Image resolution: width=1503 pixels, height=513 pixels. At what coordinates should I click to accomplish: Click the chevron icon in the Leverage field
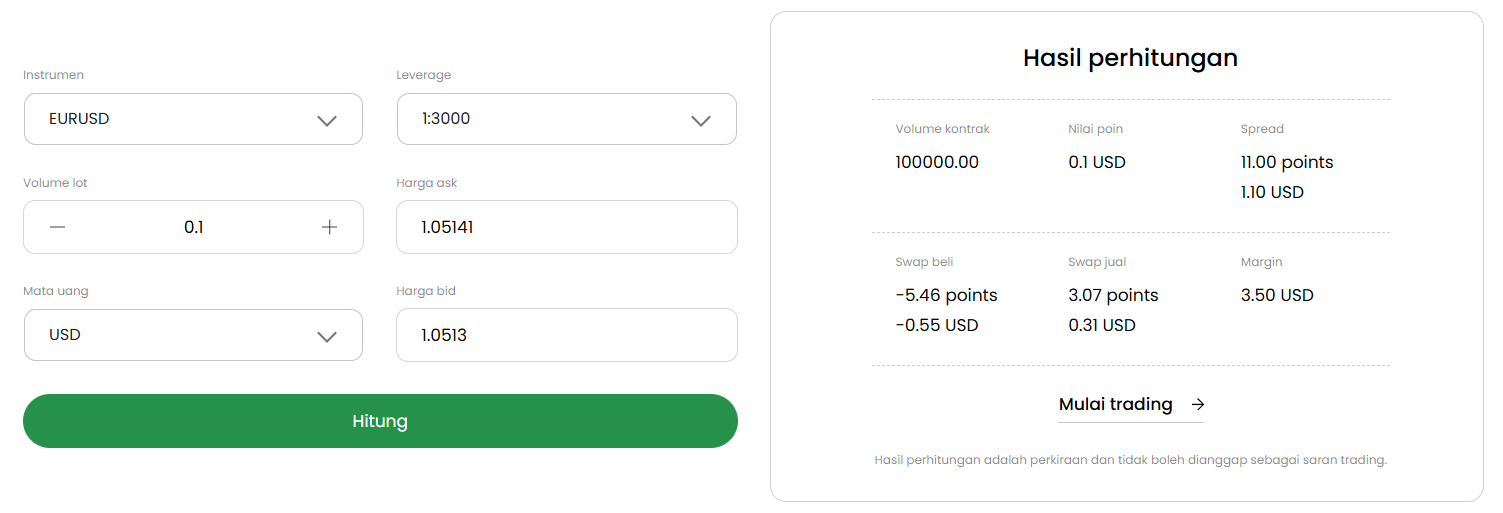coord(701,120)
